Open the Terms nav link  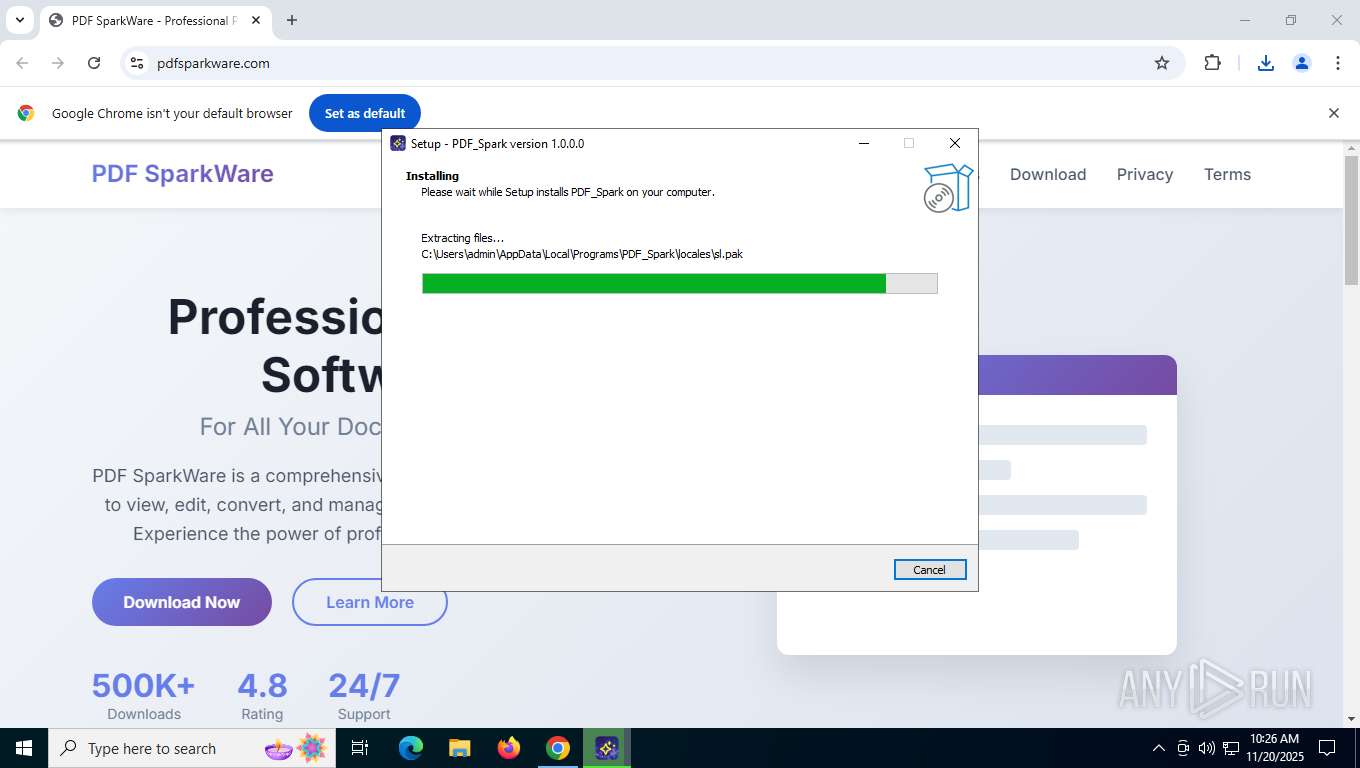point(1227,174)
